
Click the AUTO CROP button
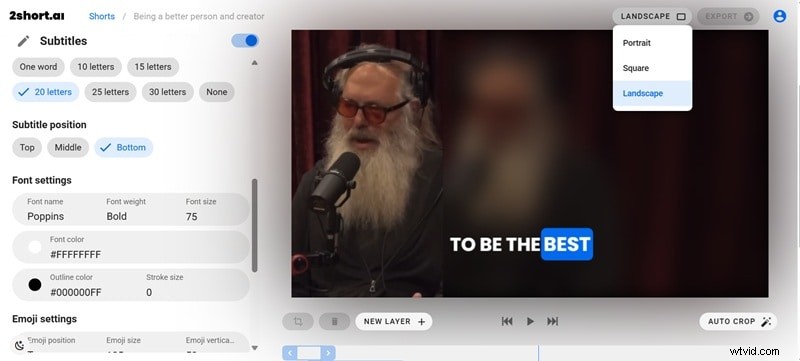738,321
